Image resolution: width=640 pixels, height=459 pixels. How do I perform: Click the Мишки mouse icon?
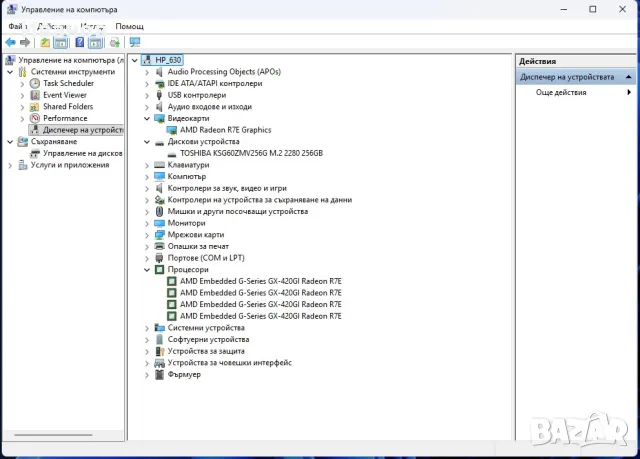point(159,211)
